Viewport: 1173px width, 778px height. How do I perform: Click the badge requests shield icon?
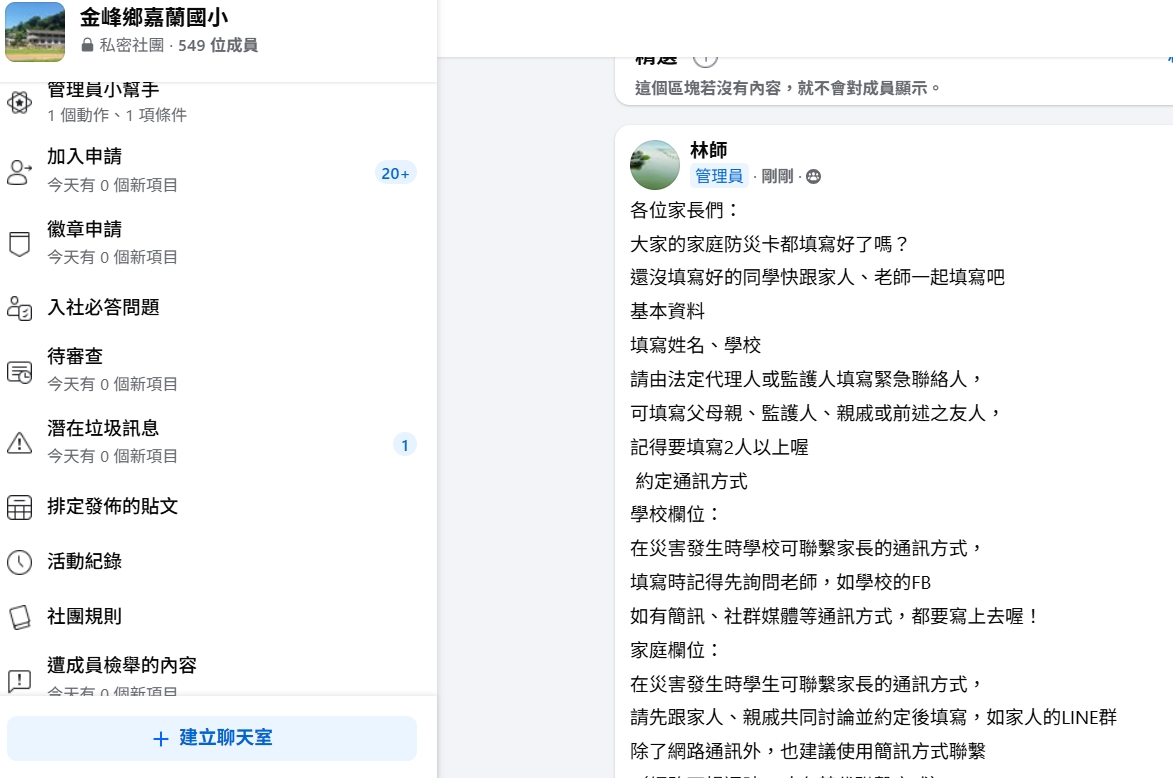pos(20,244)
